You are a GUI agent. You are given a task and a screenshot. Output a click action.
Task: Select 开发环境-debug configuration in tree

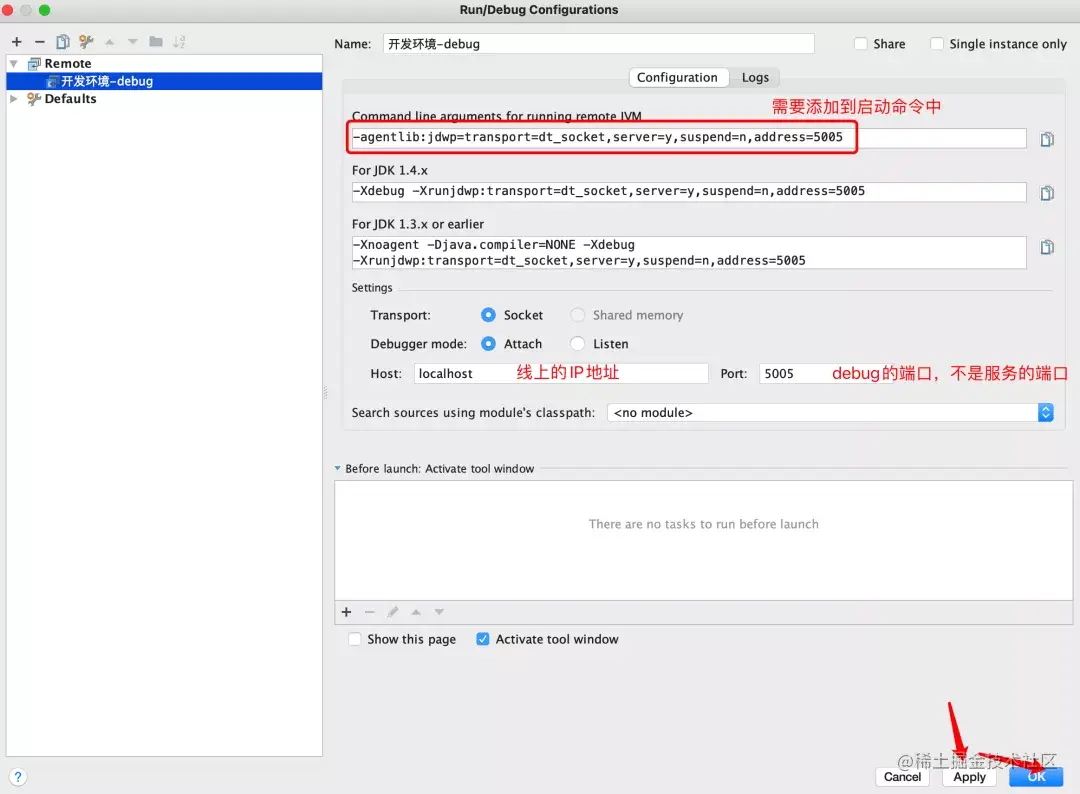click(x=164, y=81)
